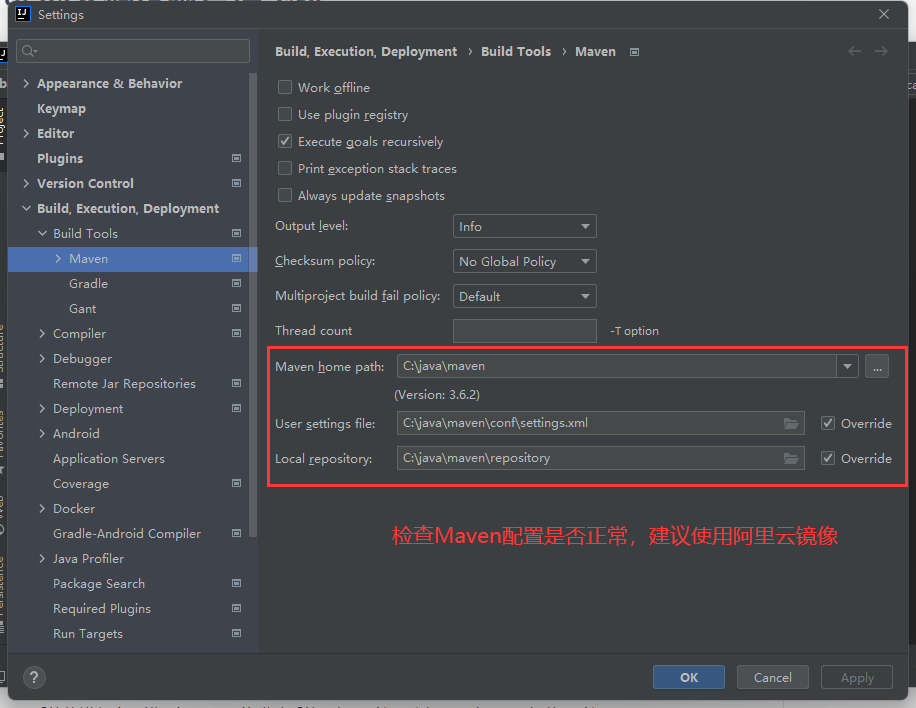
Task: Click project-level marker icon beside Remote Jar Repositories
Action: click(x=237, y=383)
